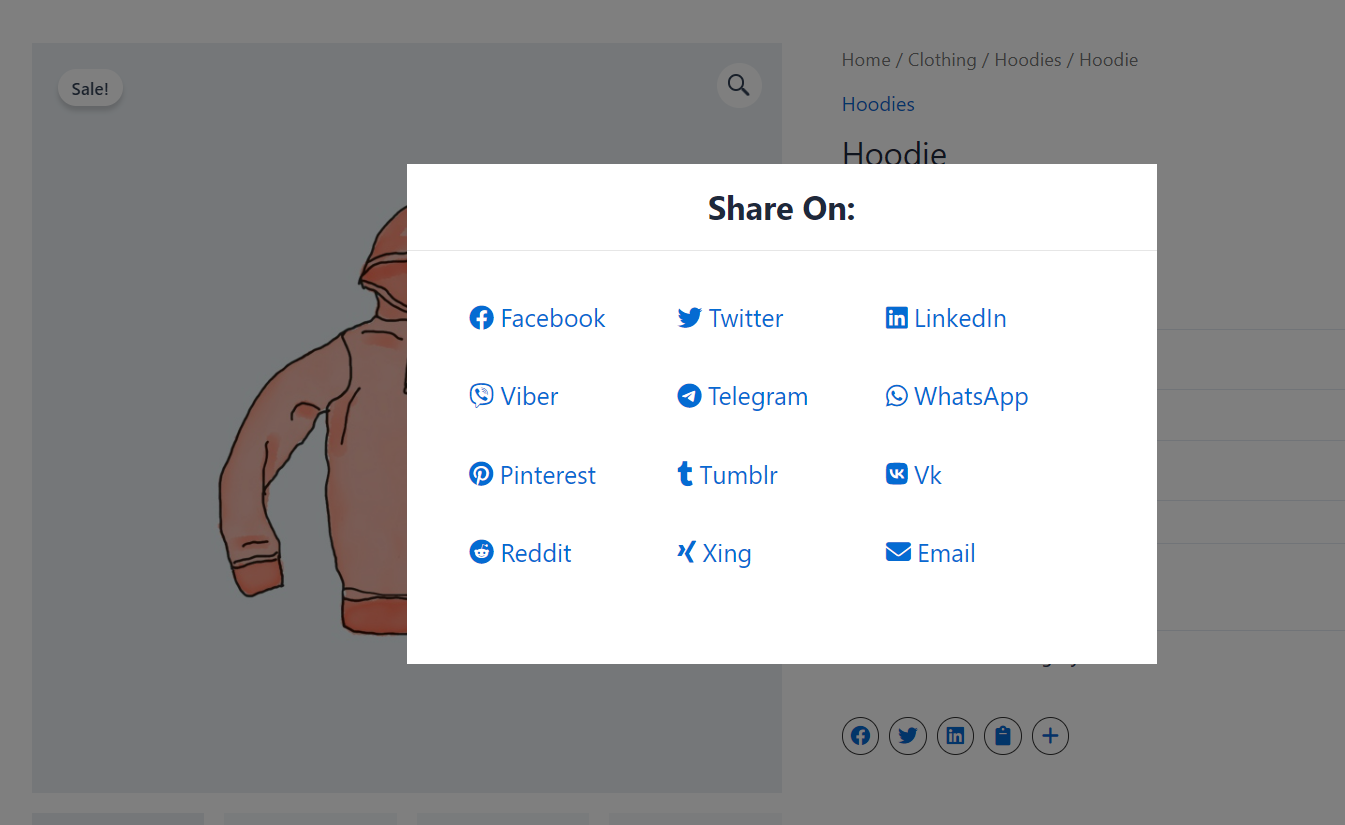The height and width of the screenshot is (825, 1345).
Task: Select LinkedIn from the share options
Action: point(946,318)
